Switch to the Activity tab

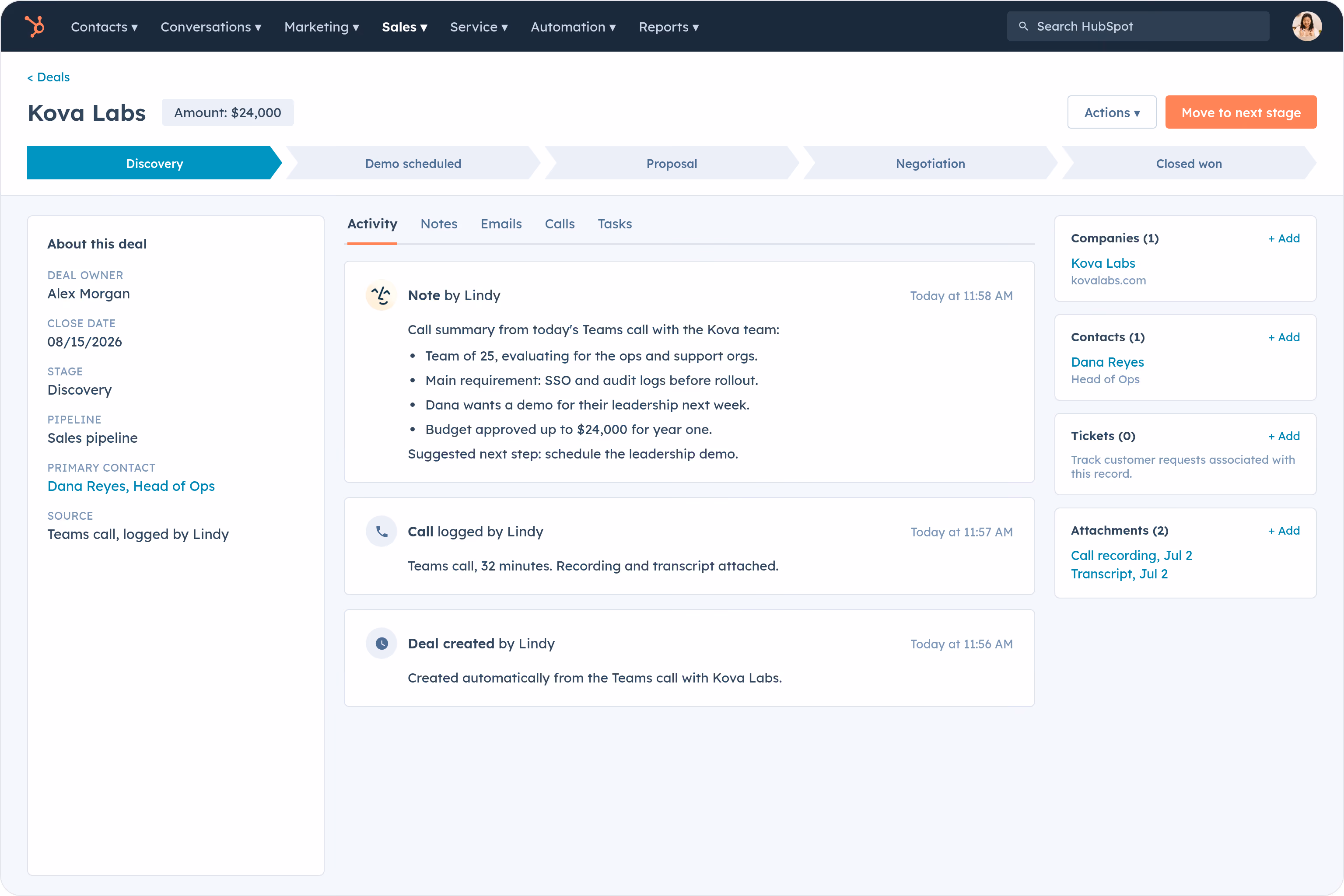[x=372, y=224]
